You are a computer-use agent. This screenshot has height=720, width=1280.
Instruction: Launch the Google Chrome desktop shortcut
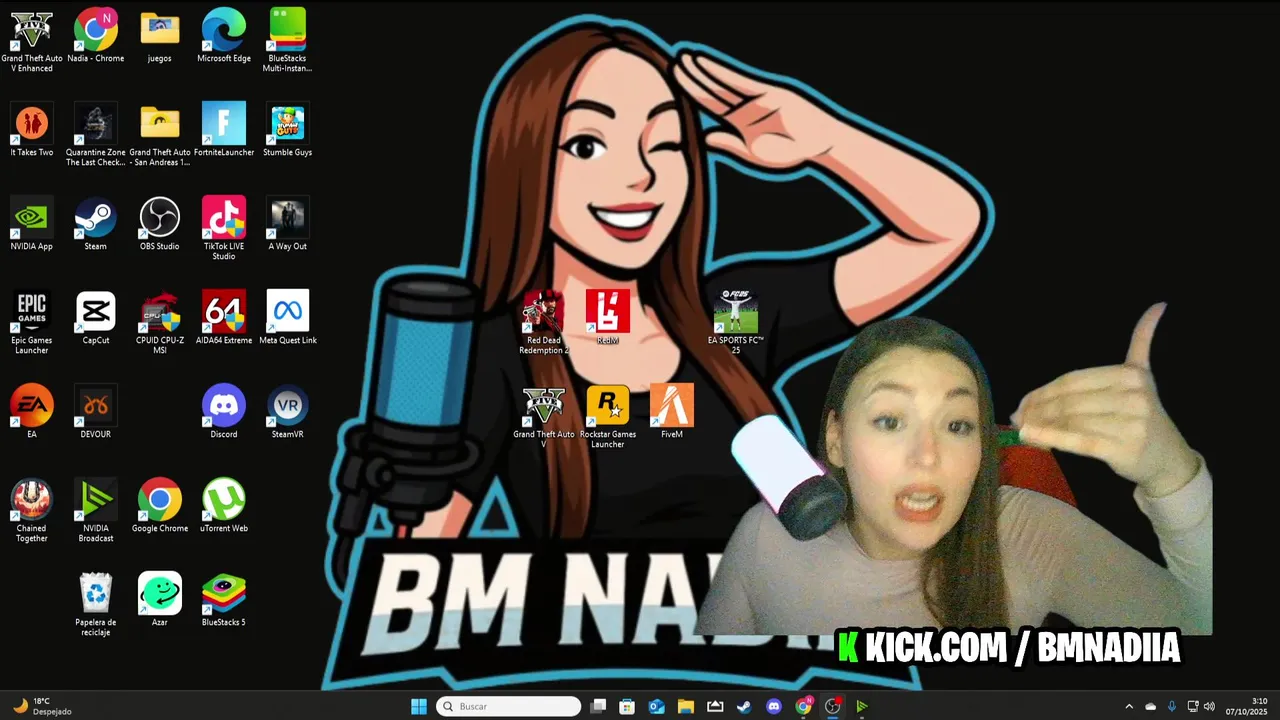[x=160, y=506]
